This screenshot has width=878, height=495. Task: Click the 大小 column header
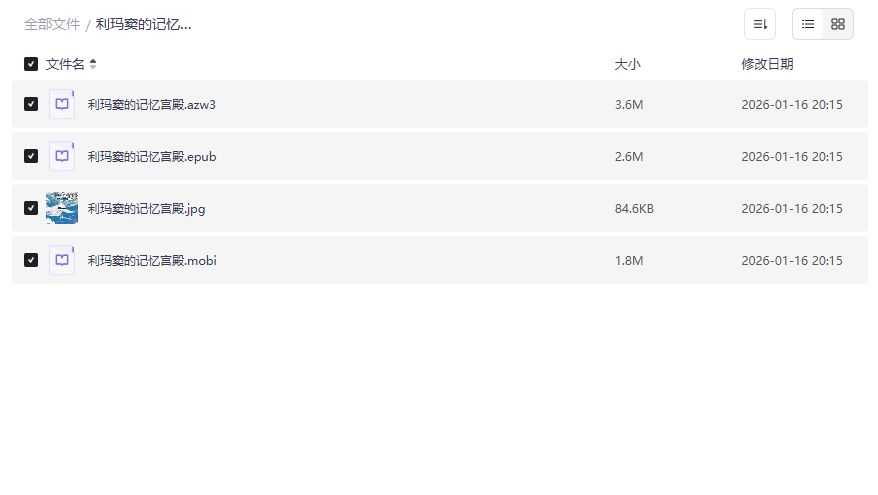(627, 64)
